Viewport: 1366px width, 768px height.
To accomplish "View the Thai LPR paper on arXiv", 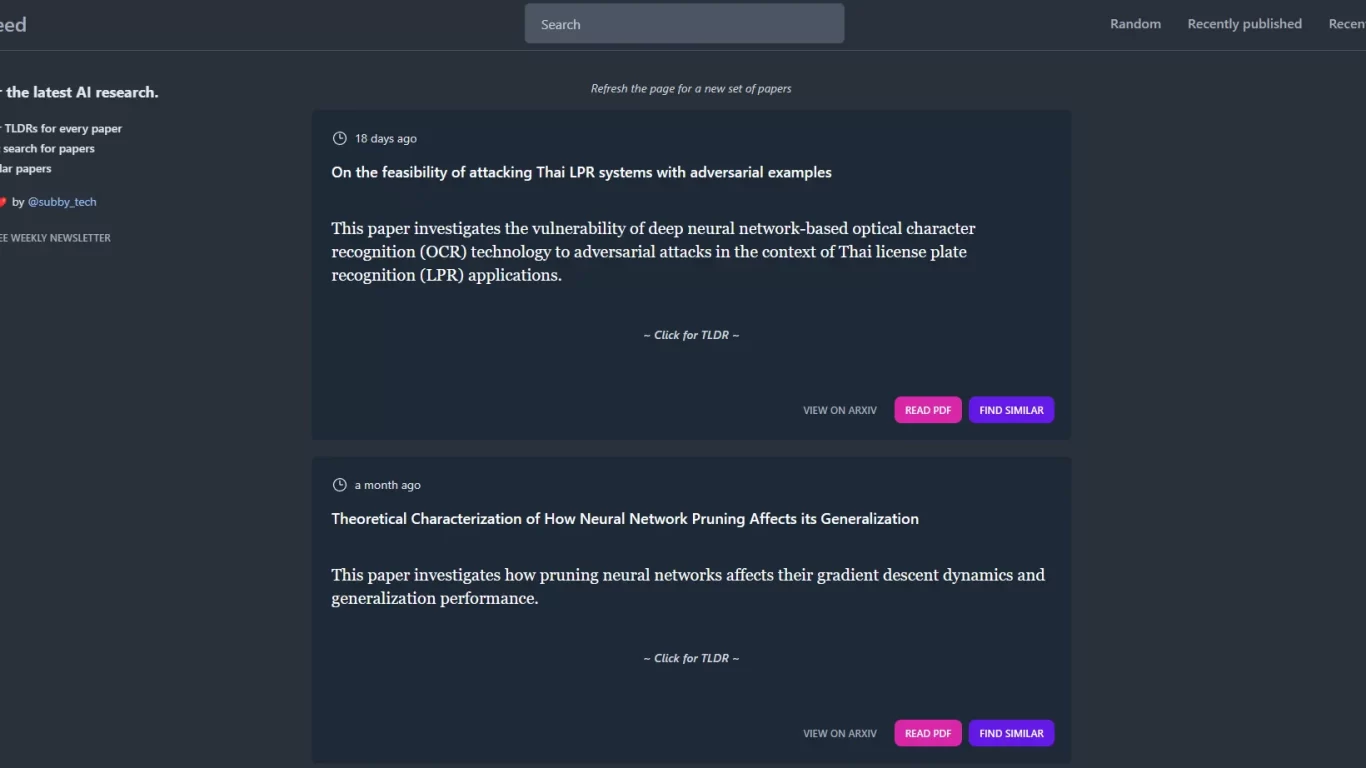I will [839, 410].
